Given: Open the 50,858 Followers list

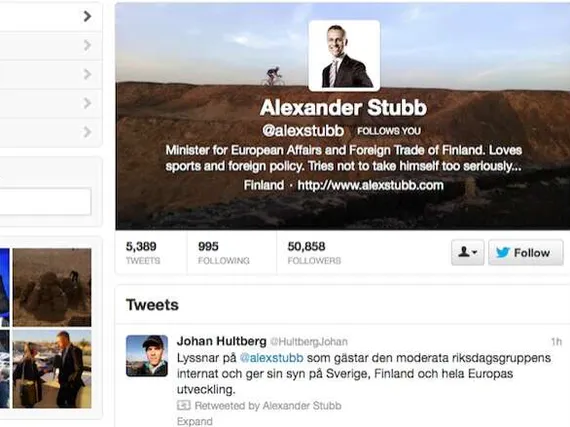Looking at the screenshot, I should (x=314, y=253).
